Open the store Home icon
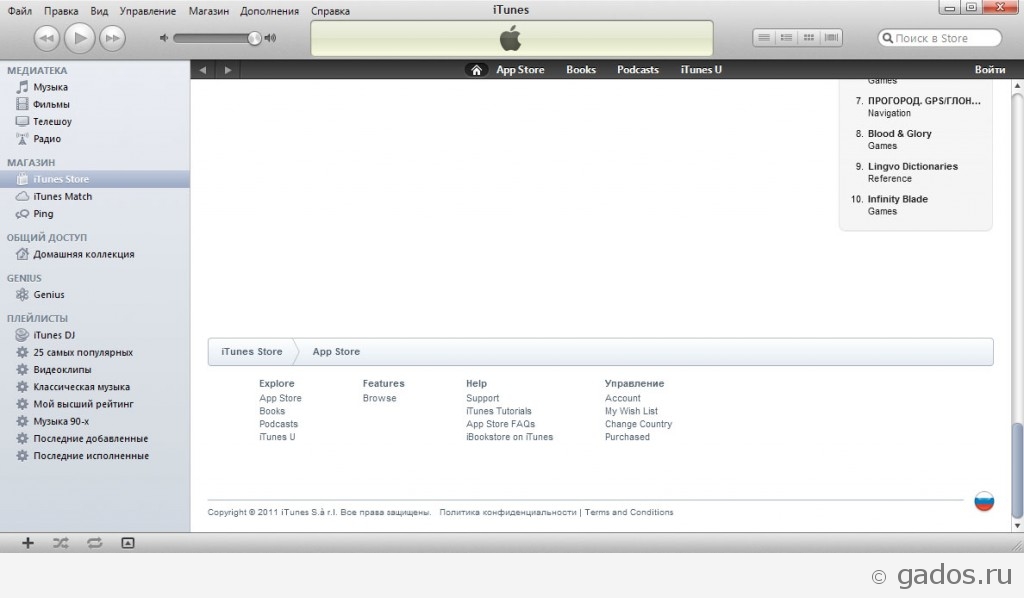This screenshot has height=598, width=1024. [x=476, y=70]
